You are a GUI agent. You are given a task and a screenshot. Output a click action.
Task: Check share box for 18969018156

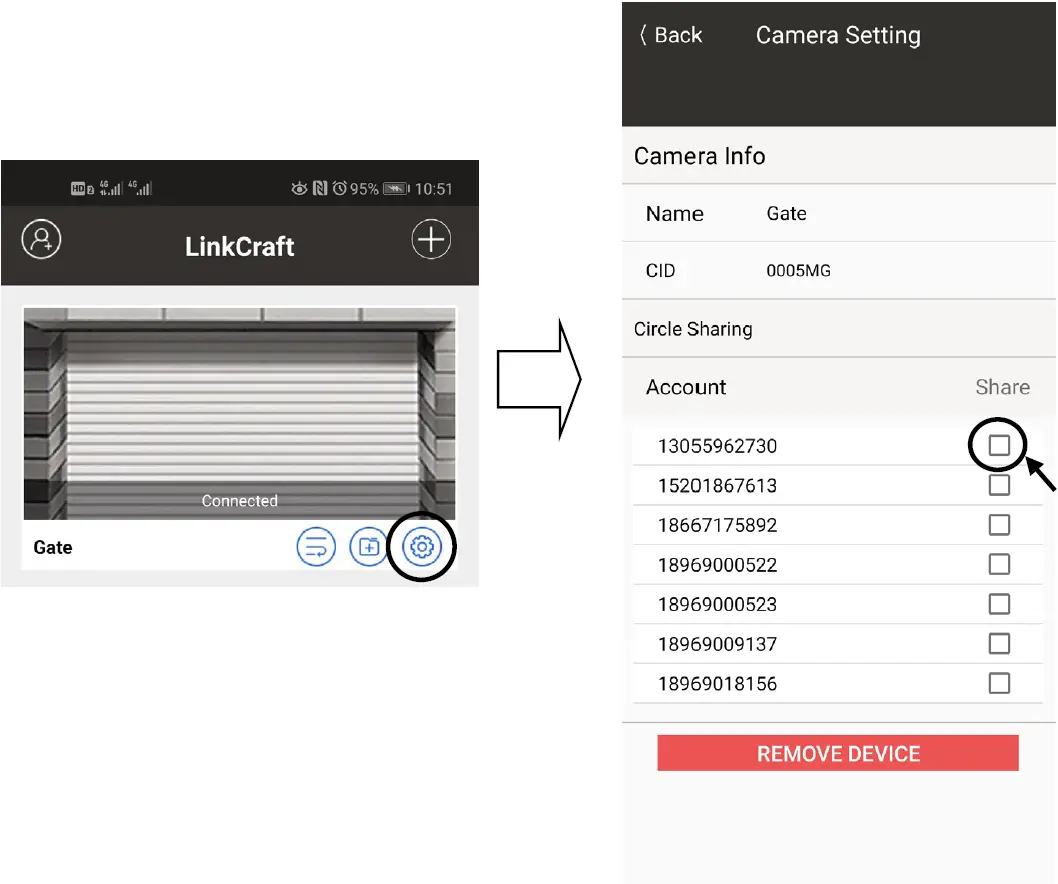coord(999,684)
